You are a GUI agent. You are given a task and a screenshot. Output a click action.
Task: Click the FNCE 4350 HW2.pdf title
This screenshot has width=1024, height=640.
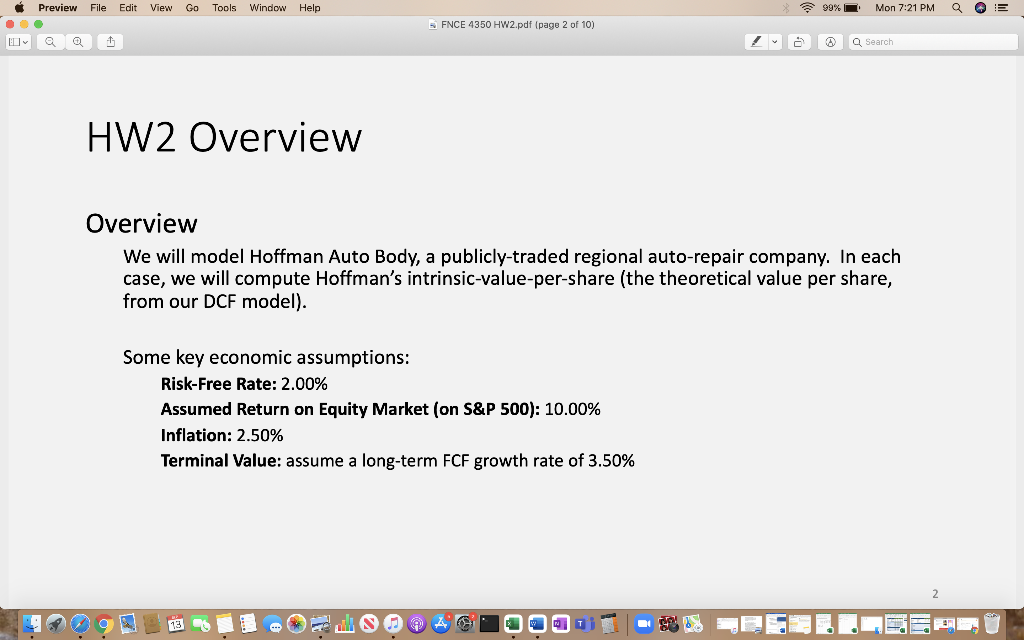pos(512,24)
